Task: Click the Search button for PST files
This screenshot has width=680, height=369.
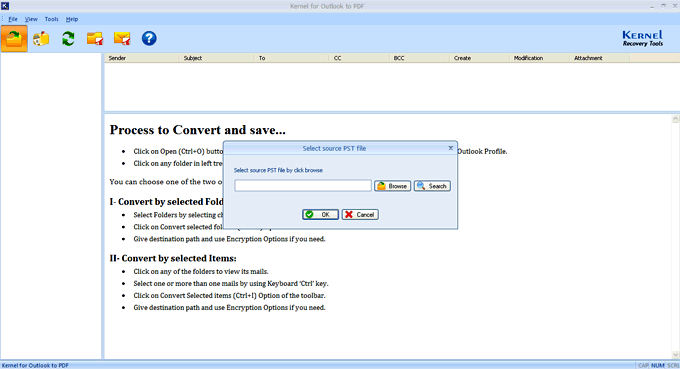Action: [432, 186]
